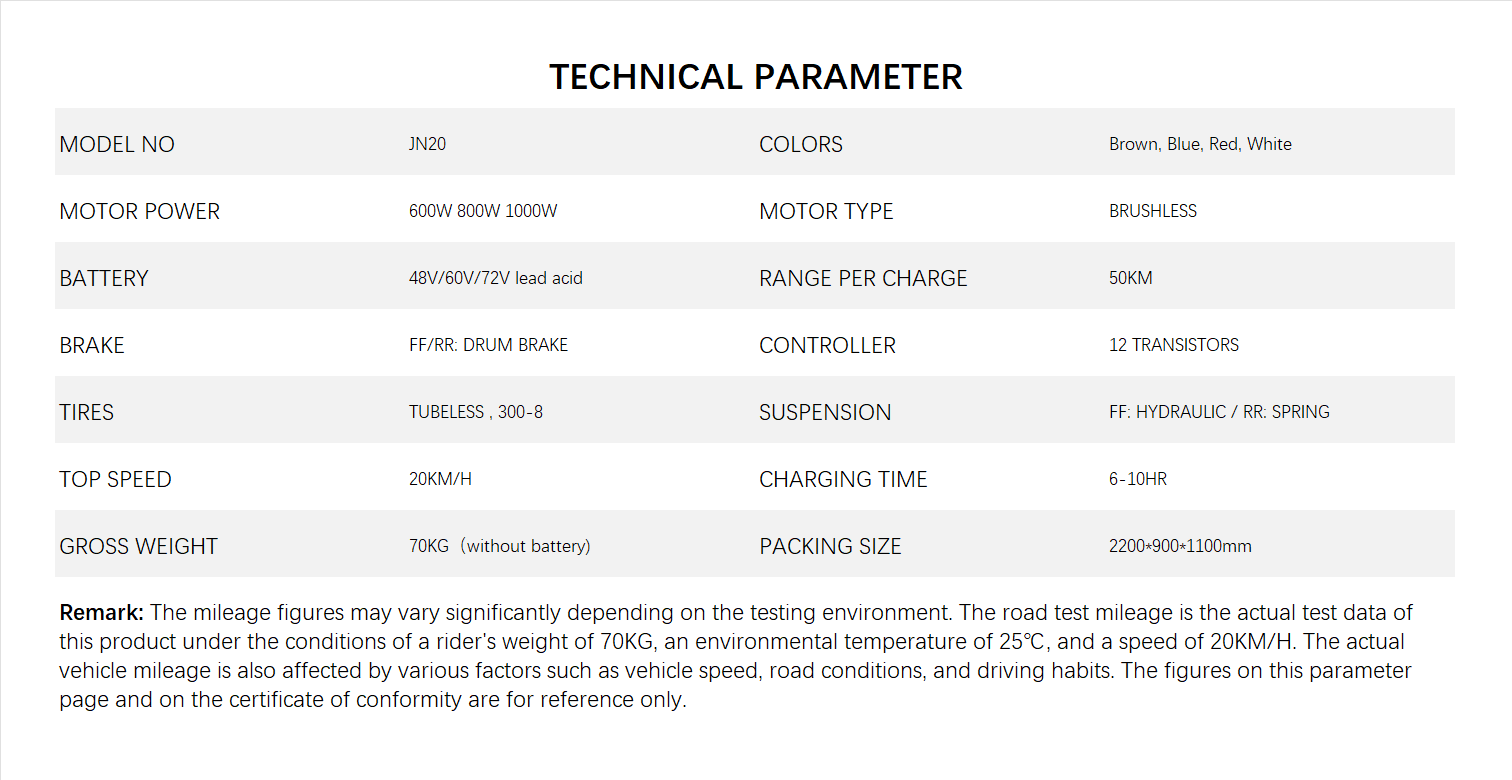The width and height of the screenshot is (1512, 780).
Task: Select the FF/RR: DRUM BRAKE value
Action: pyautogui.click(x=488, y=345)
